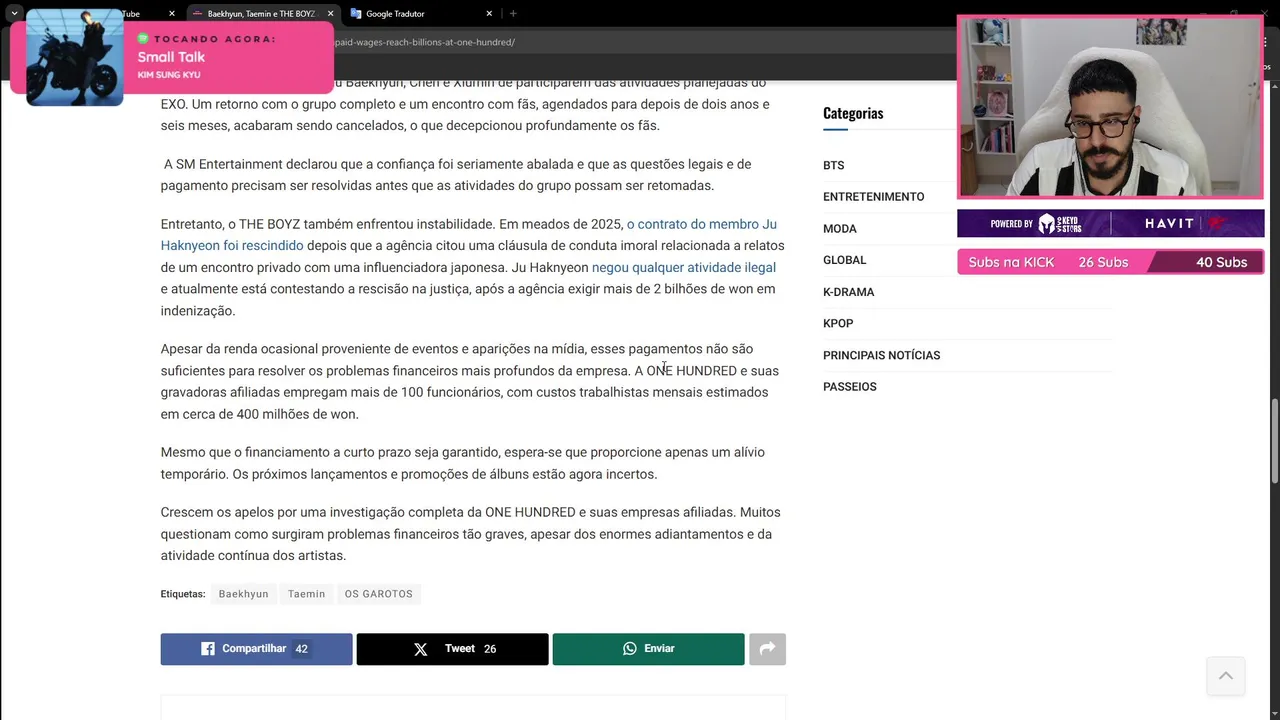
Task: Open the 'negou qualquer atividade ilegal' link
Action: click(x=684, y=267)
